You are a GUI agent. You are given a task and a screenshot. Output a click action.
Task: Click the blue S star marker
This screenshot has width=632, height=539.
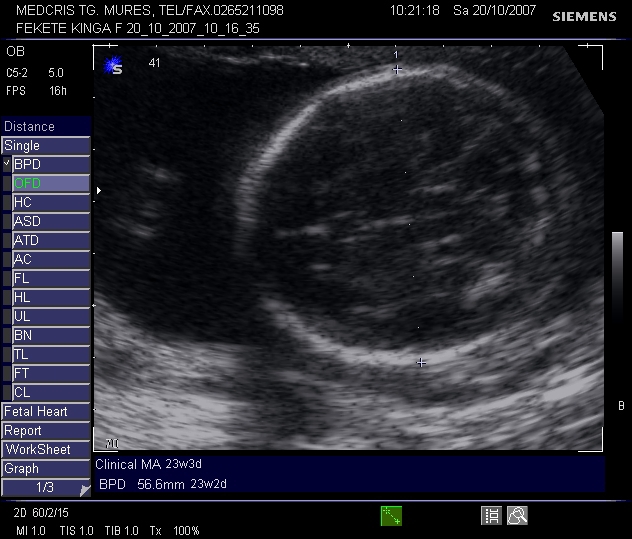(x=113, y=67)
